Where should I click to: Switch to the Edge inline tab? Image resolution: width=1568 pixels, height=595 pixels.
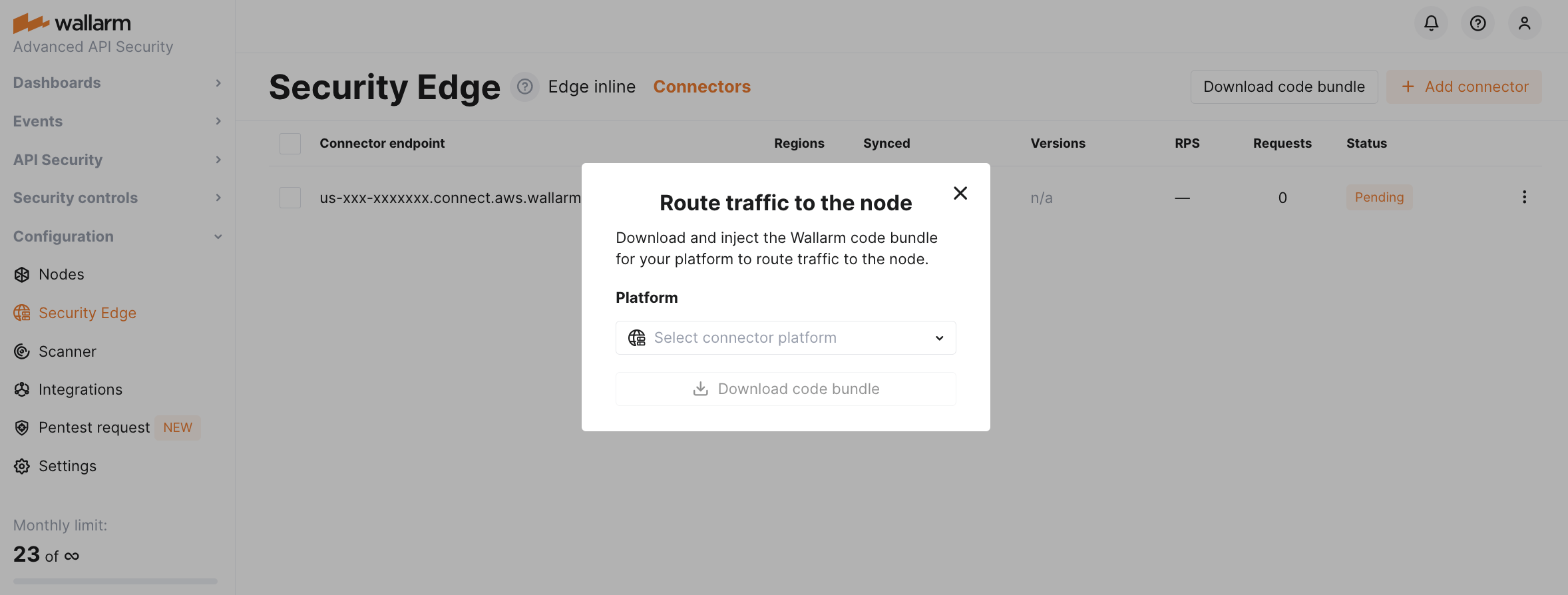pos(591,87)
